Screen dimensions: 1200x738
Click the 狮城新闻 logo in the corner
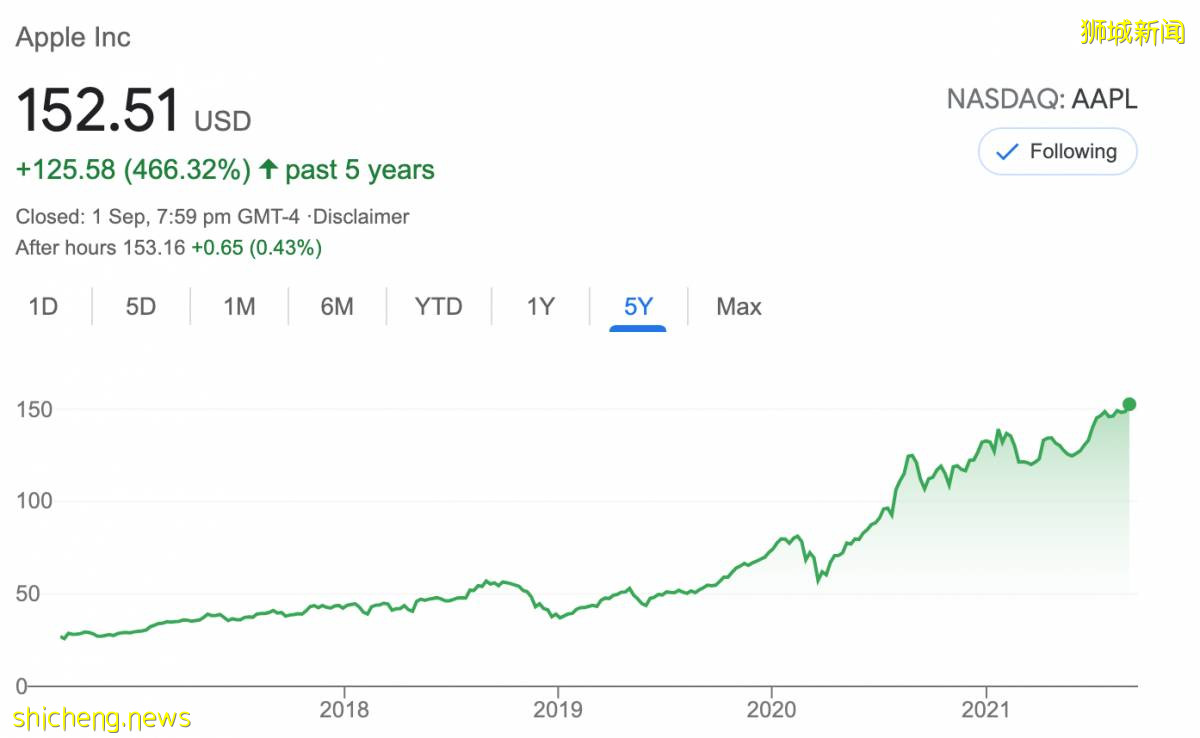point(1131,30)
